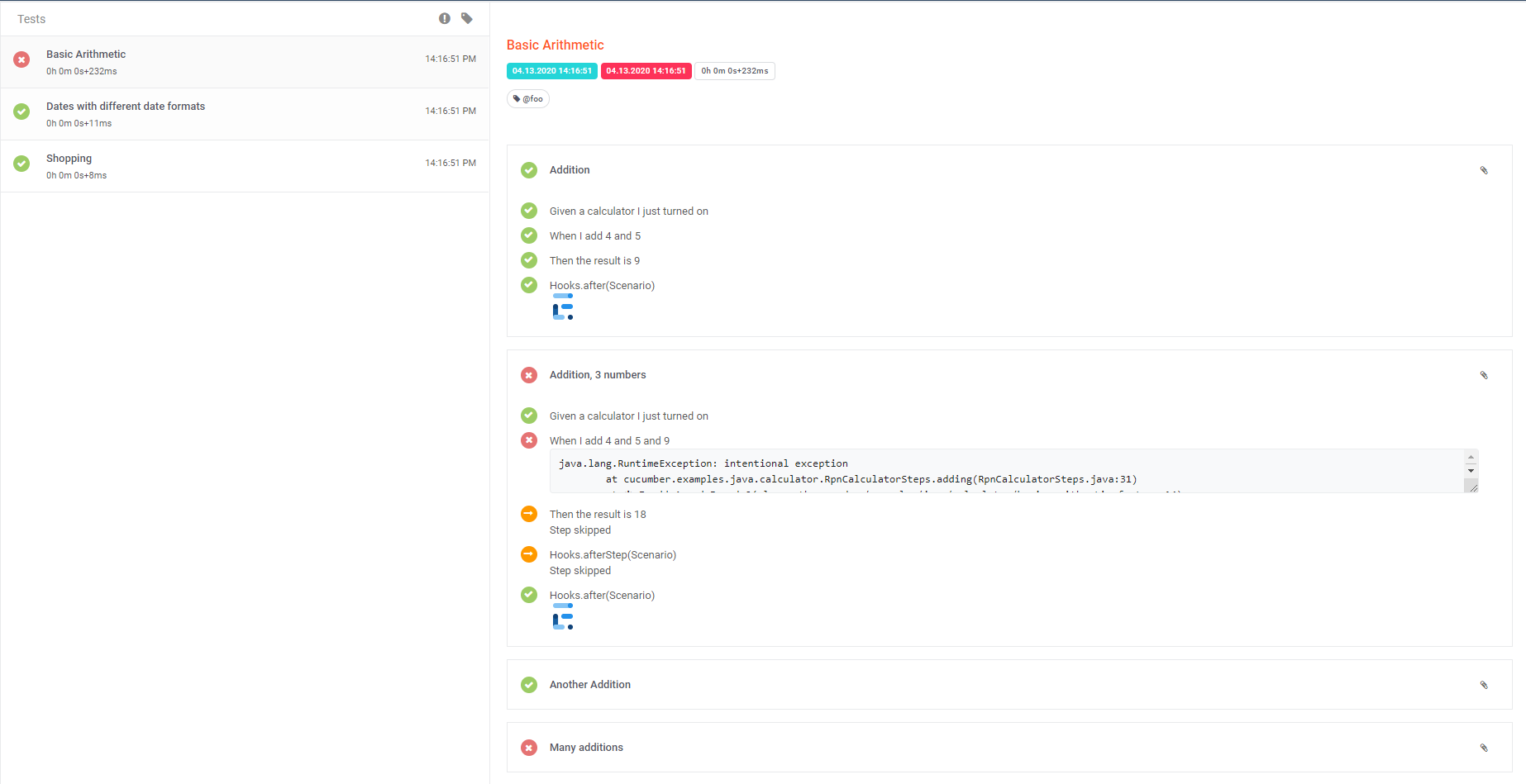Expand the Many additions scenario
The image size is (1526, 784).
click(x=586, y=747)
